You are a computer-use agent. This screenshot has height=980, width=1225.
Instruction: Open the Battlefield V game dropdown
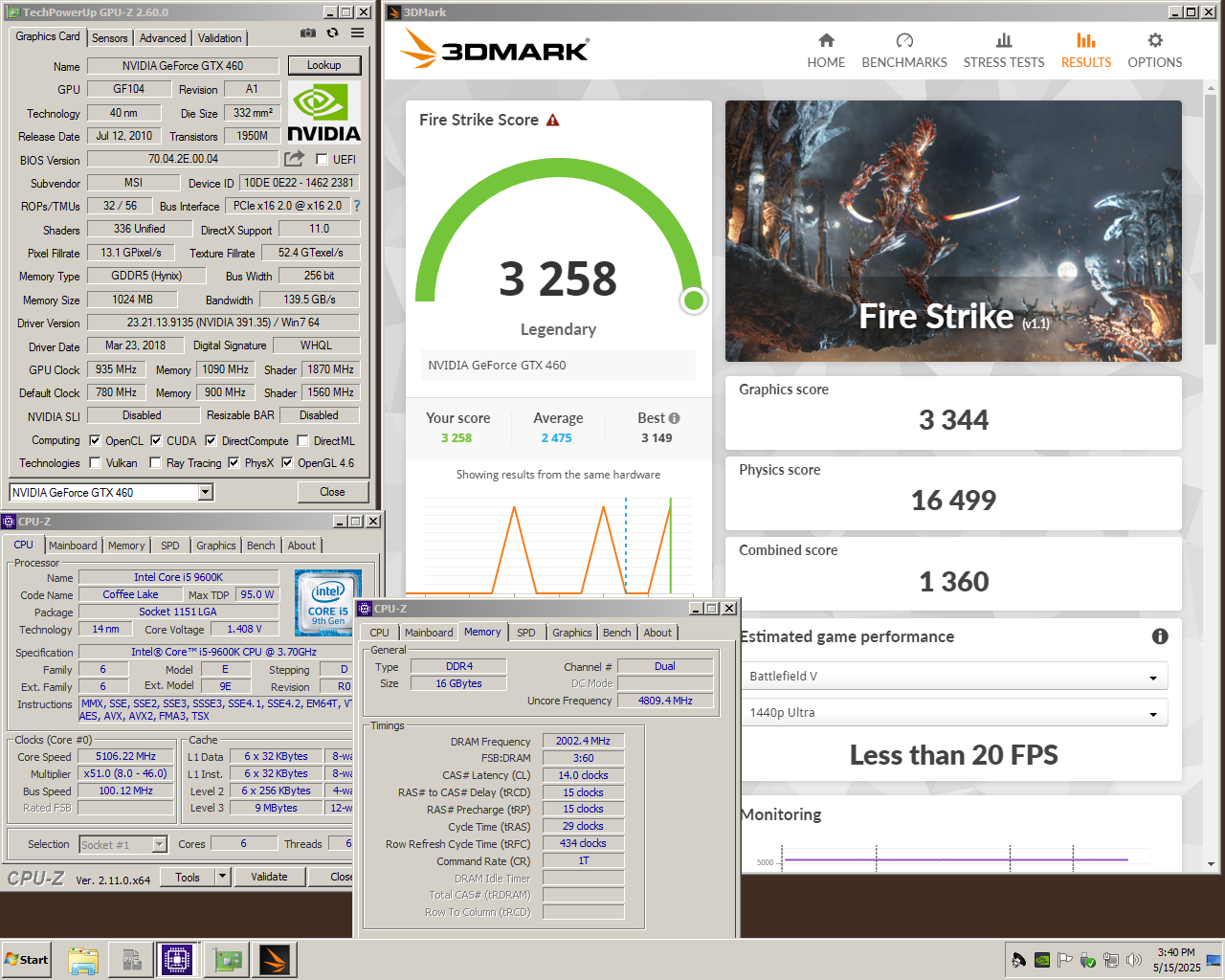point(954,677)
